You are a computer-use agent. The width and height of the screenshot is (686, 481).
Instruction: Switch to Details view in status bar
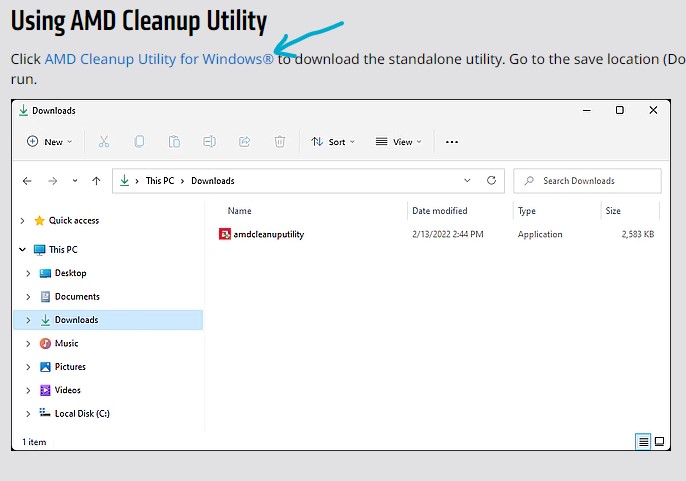pyautogui.click(x=643, y=442)
